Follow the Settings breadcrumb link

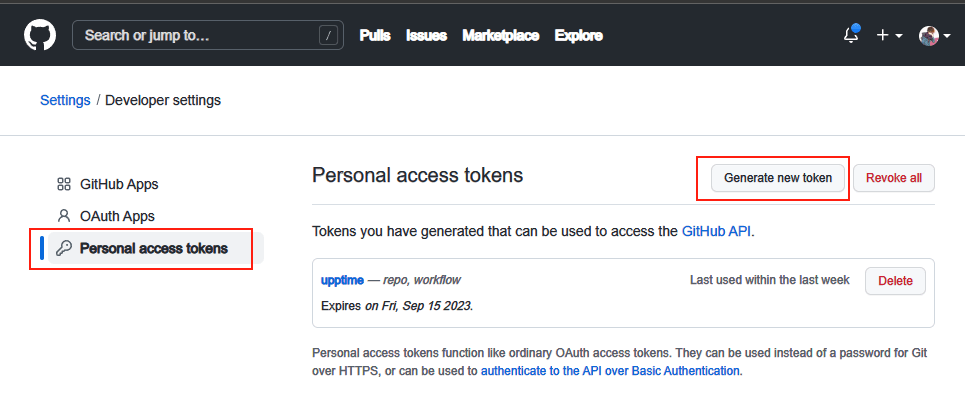click(x=65, y=100)
